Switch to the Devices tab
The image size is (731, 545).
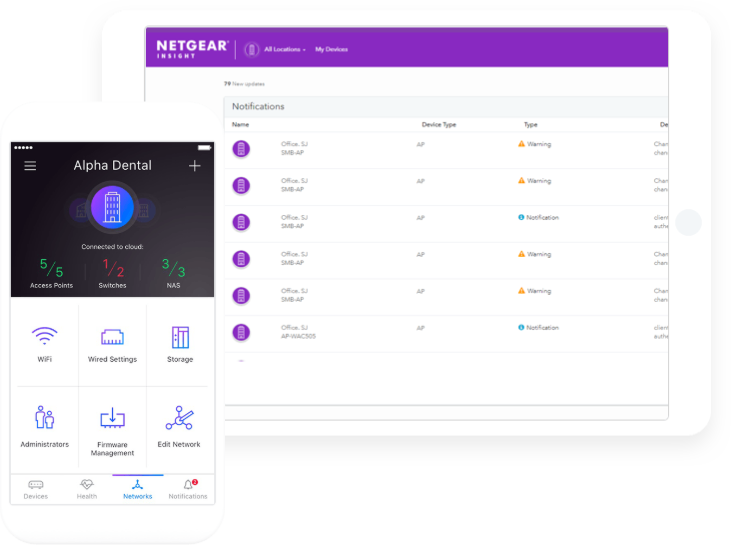(x=36, y=490)
